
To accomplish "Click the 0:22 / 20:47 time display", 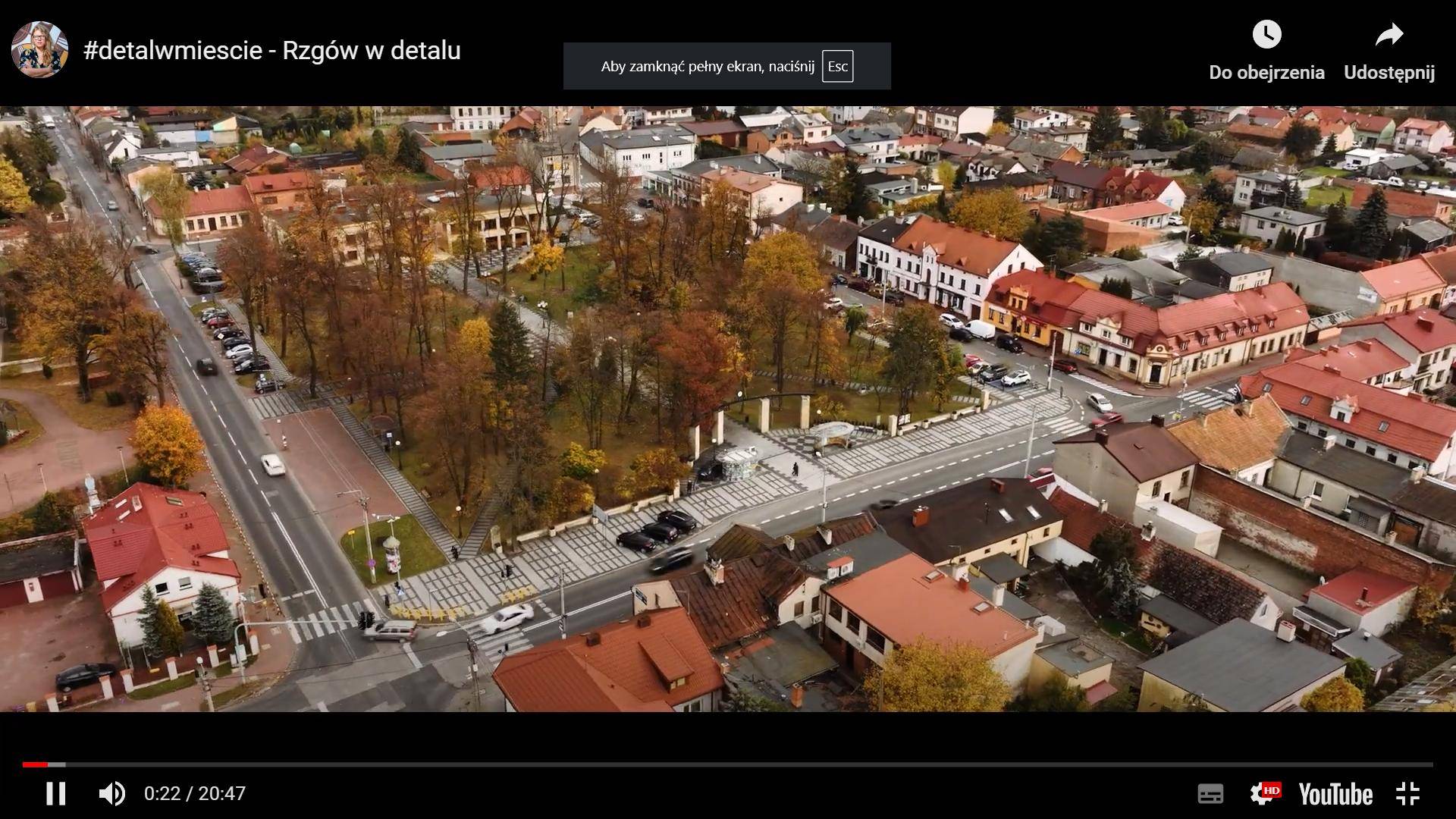I will coord(195,794).
